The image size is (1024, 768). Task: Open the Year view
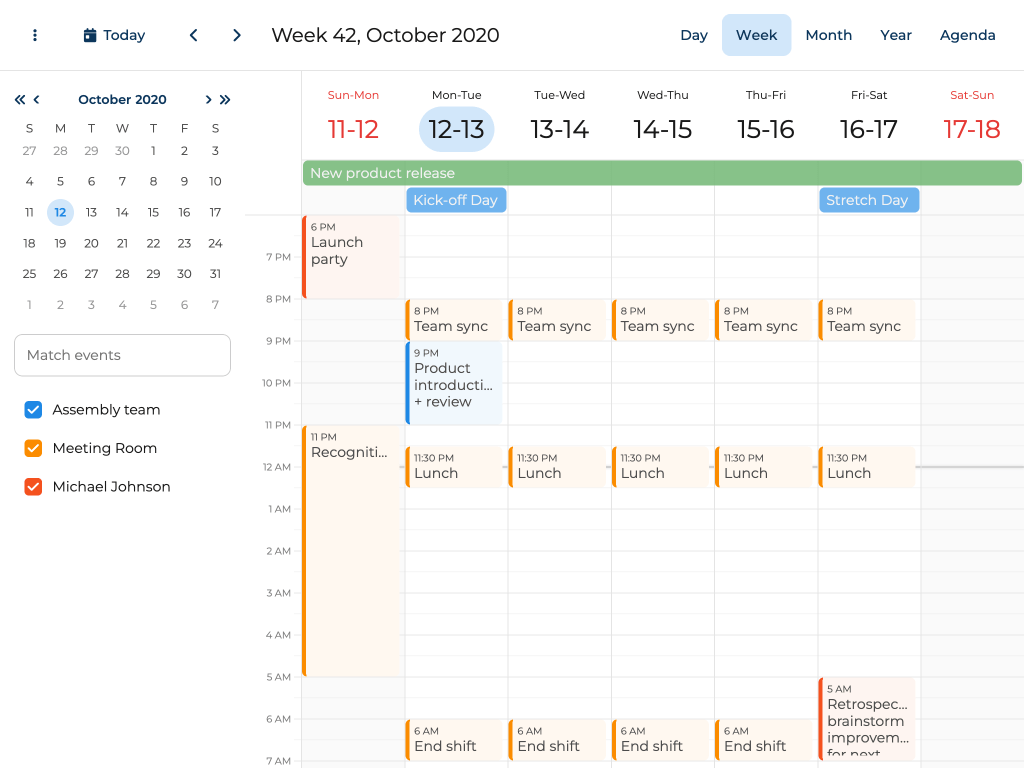click(895, 35)
